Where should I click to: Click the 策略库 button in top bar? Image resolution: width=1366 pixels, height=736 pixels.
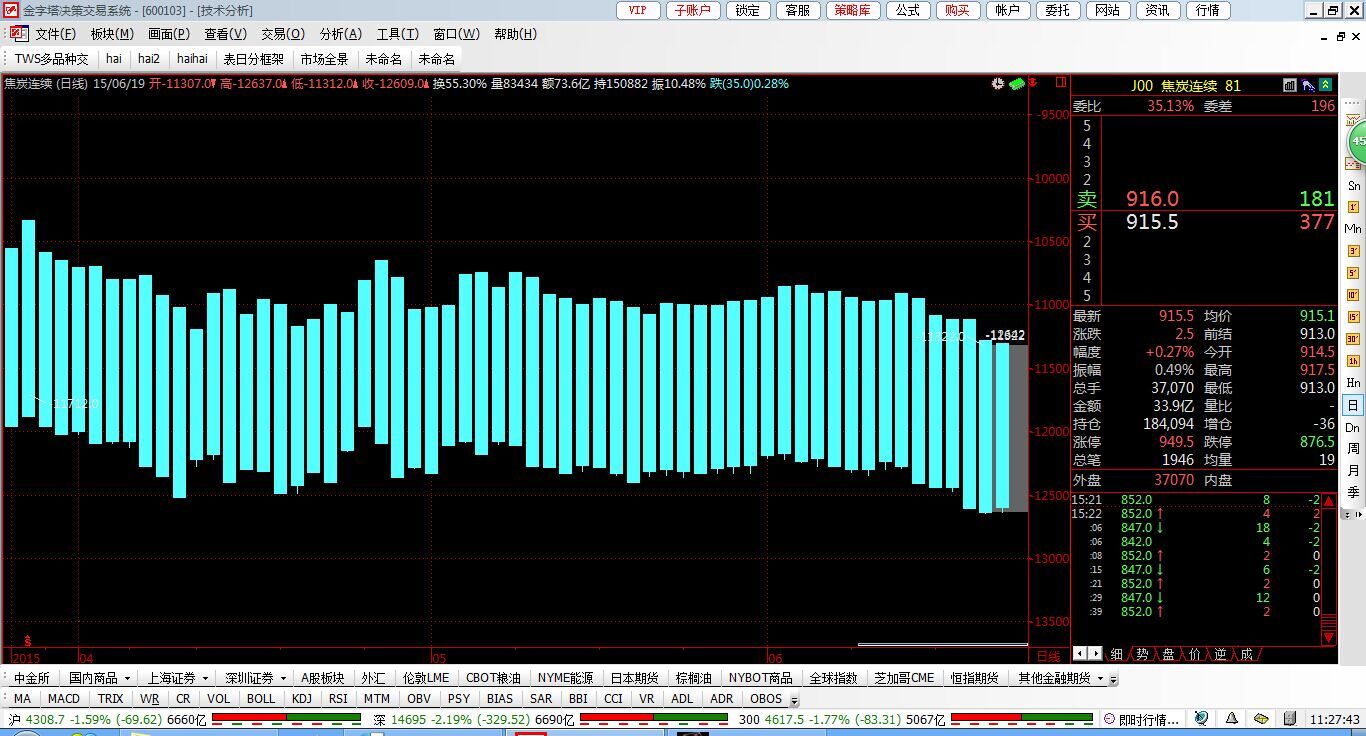pyautogui.click(x=852, y=10)
